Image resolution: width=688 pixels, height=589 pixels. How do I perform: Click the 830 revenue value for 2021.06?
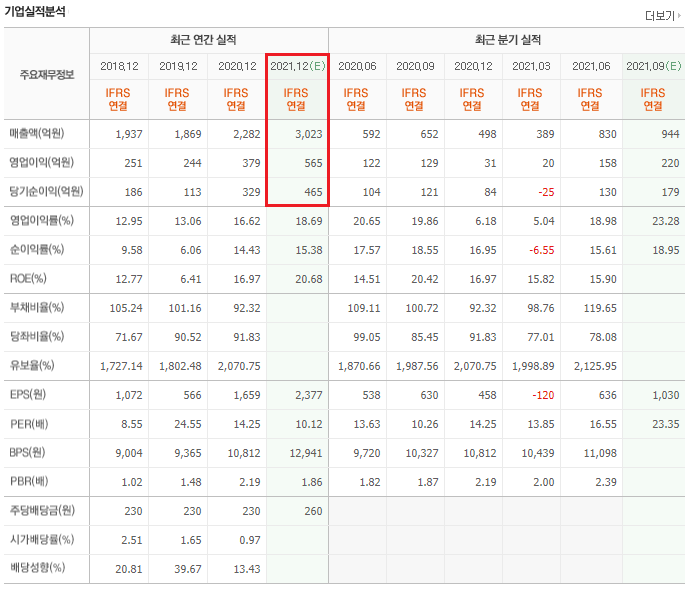click(608, 134)
